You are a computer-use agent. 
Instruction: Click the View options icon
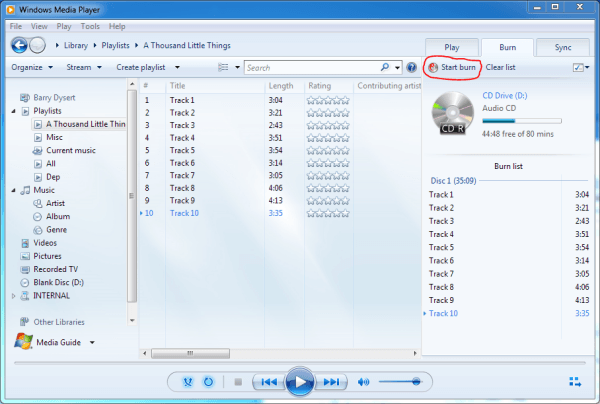click(x=223, y=67)
